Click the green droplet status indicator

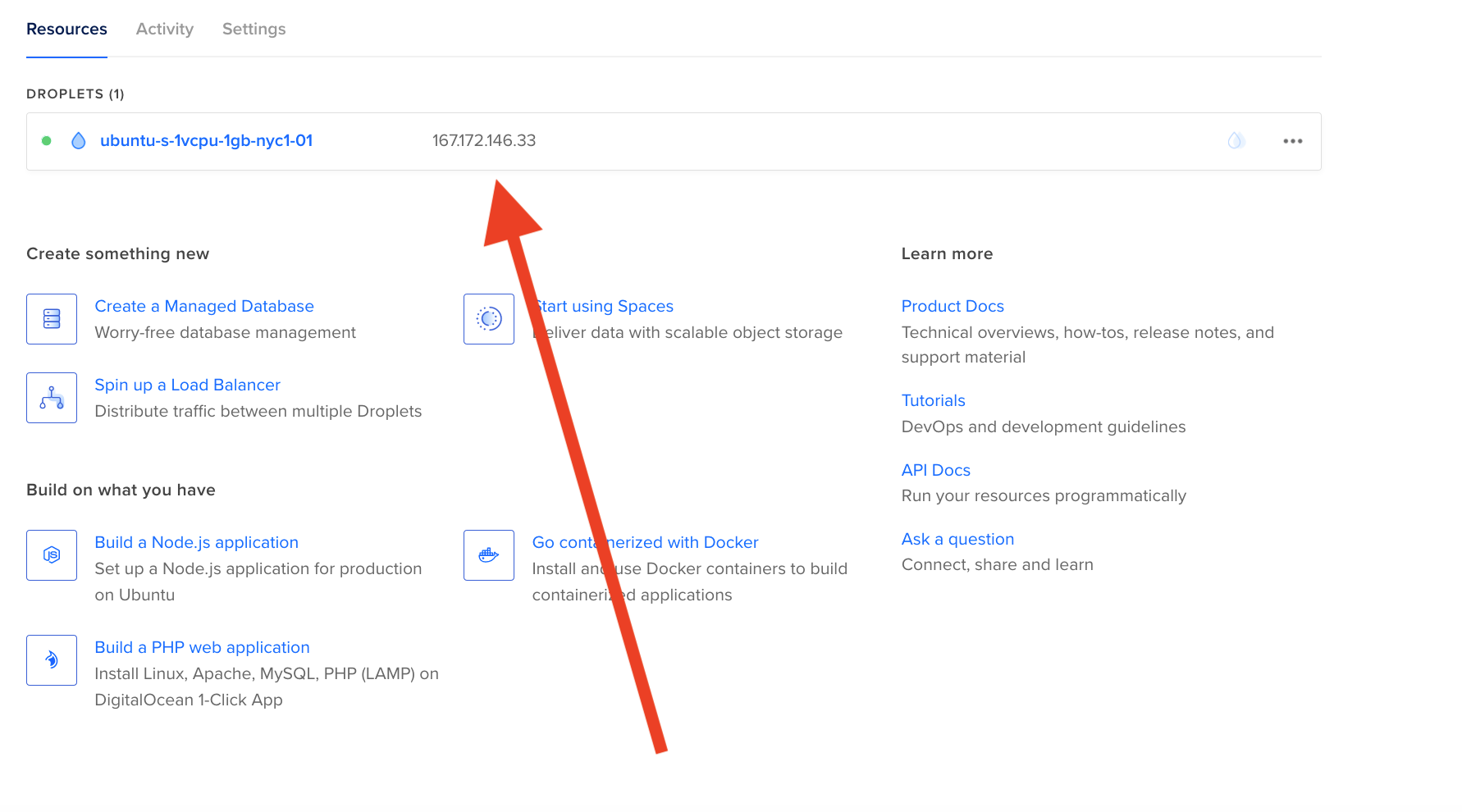46,140
